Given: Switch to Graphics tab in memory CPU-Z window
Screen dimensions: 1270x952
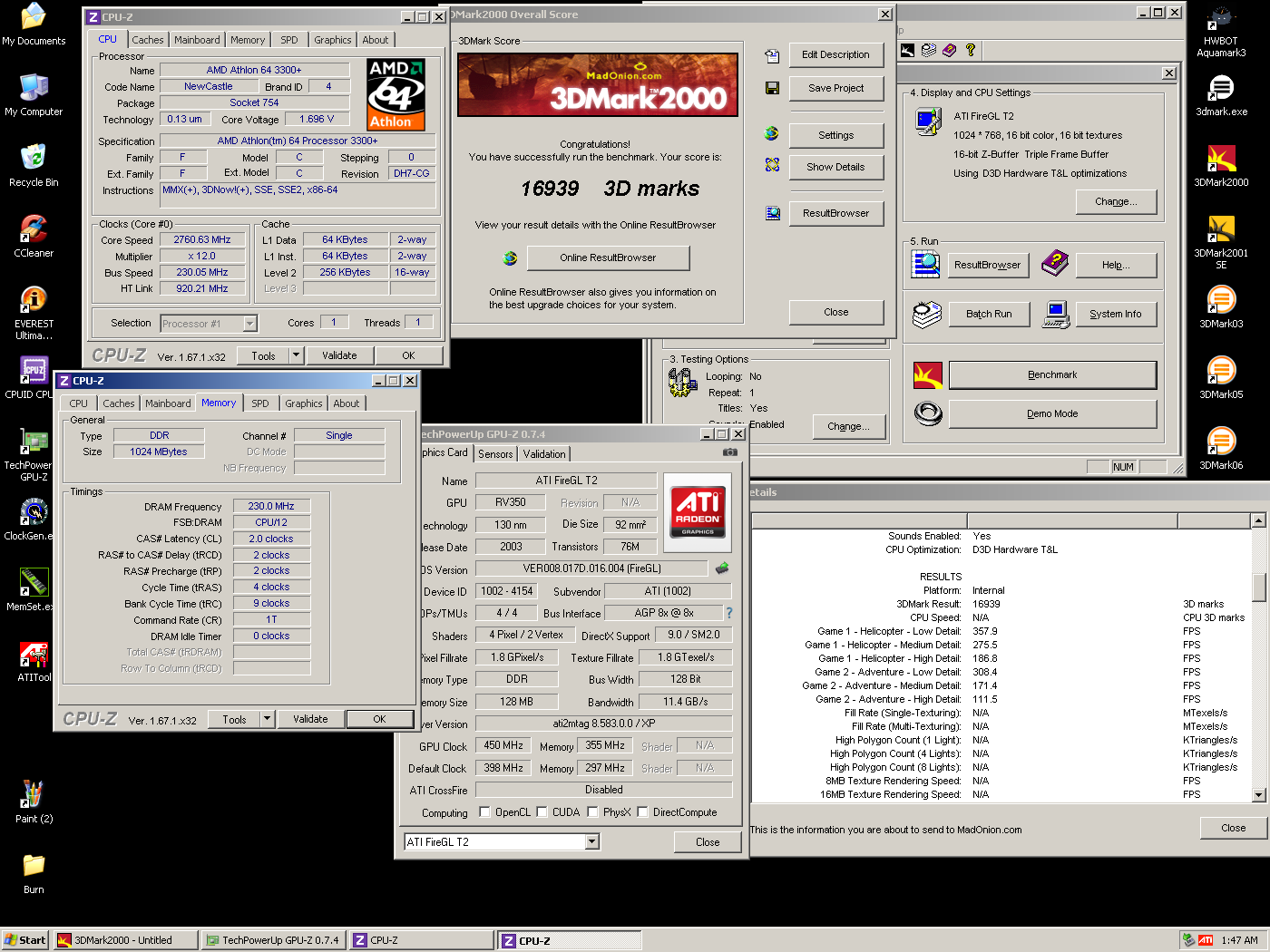Looking at the screenshot, I should pyautogui.click(x=304, y=403).
